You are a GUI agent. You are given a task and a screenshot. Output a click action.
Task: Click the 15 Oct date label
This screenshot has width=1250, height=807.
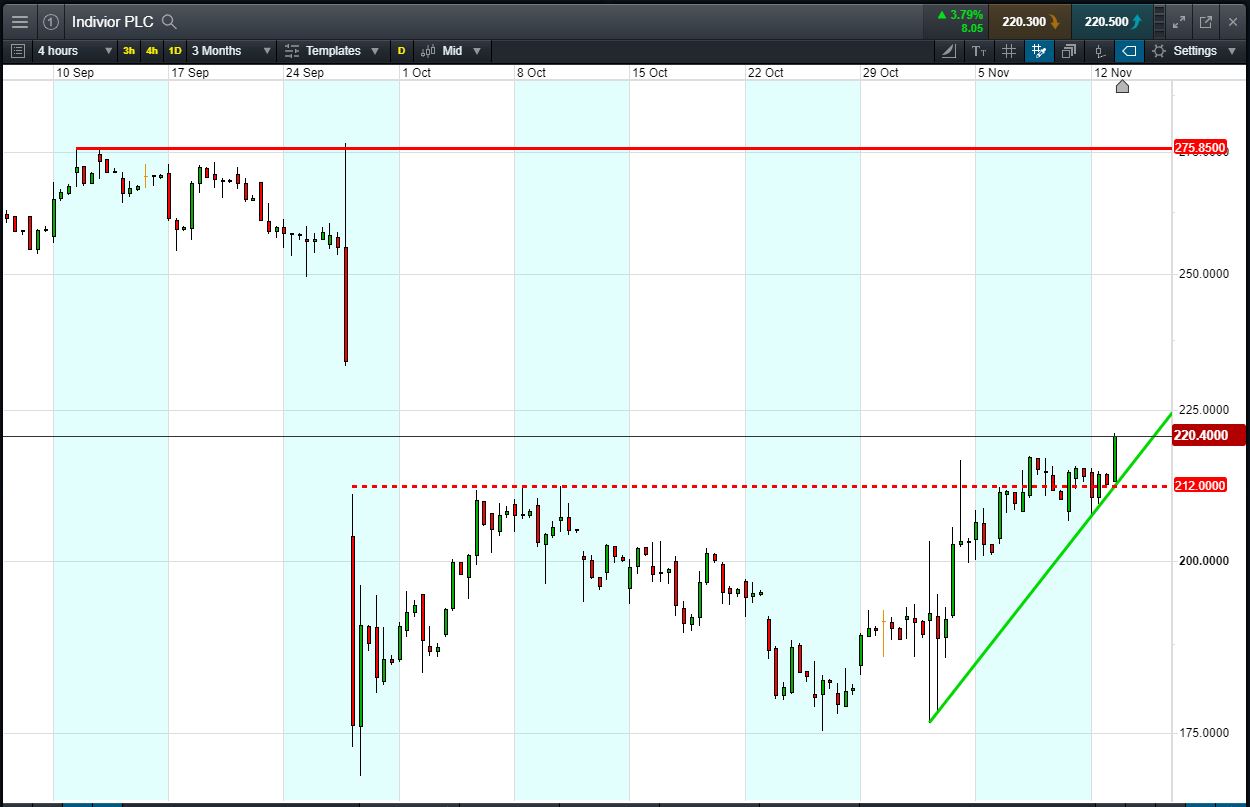(x=650, y=73)
